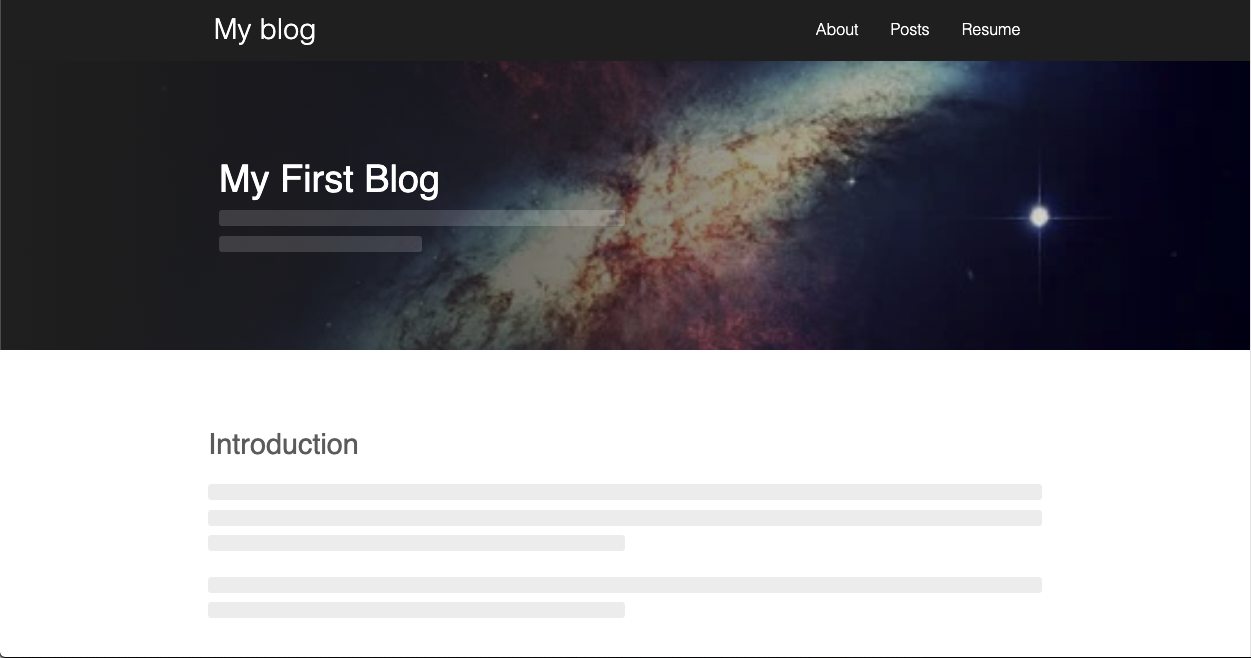Click the My blog site title
This screenshot has width=1251, height=658.
(x=264, y=30)
